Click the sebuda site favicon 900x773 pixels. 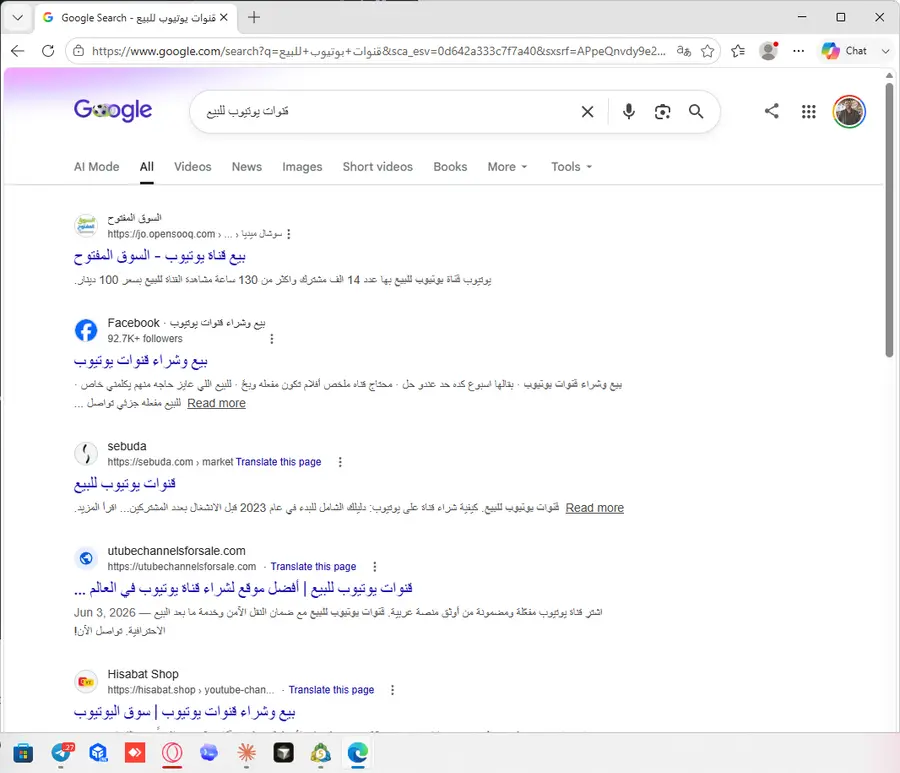point(86,454)
